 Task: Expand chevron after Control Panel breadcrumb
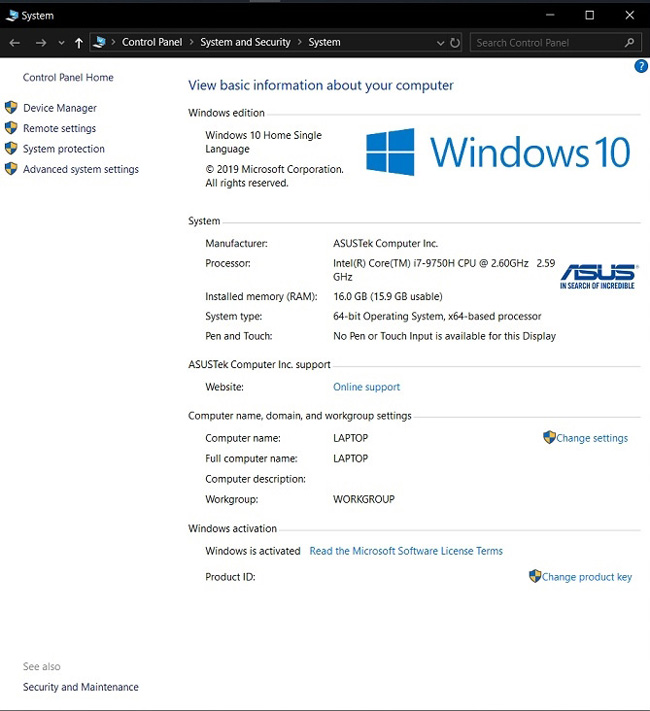pos(191,42)
